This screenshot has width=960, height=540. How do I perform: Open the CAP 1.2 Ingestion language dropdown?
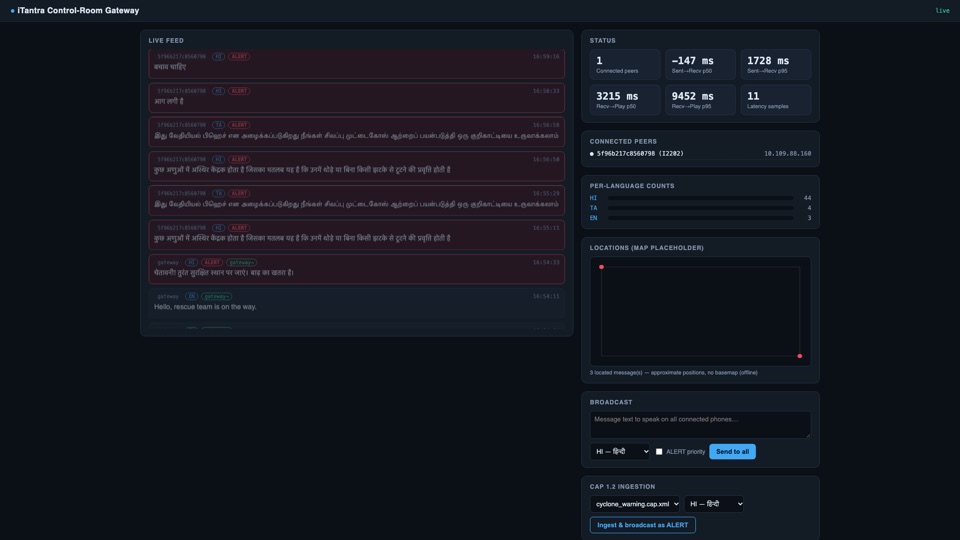(713, 504)
